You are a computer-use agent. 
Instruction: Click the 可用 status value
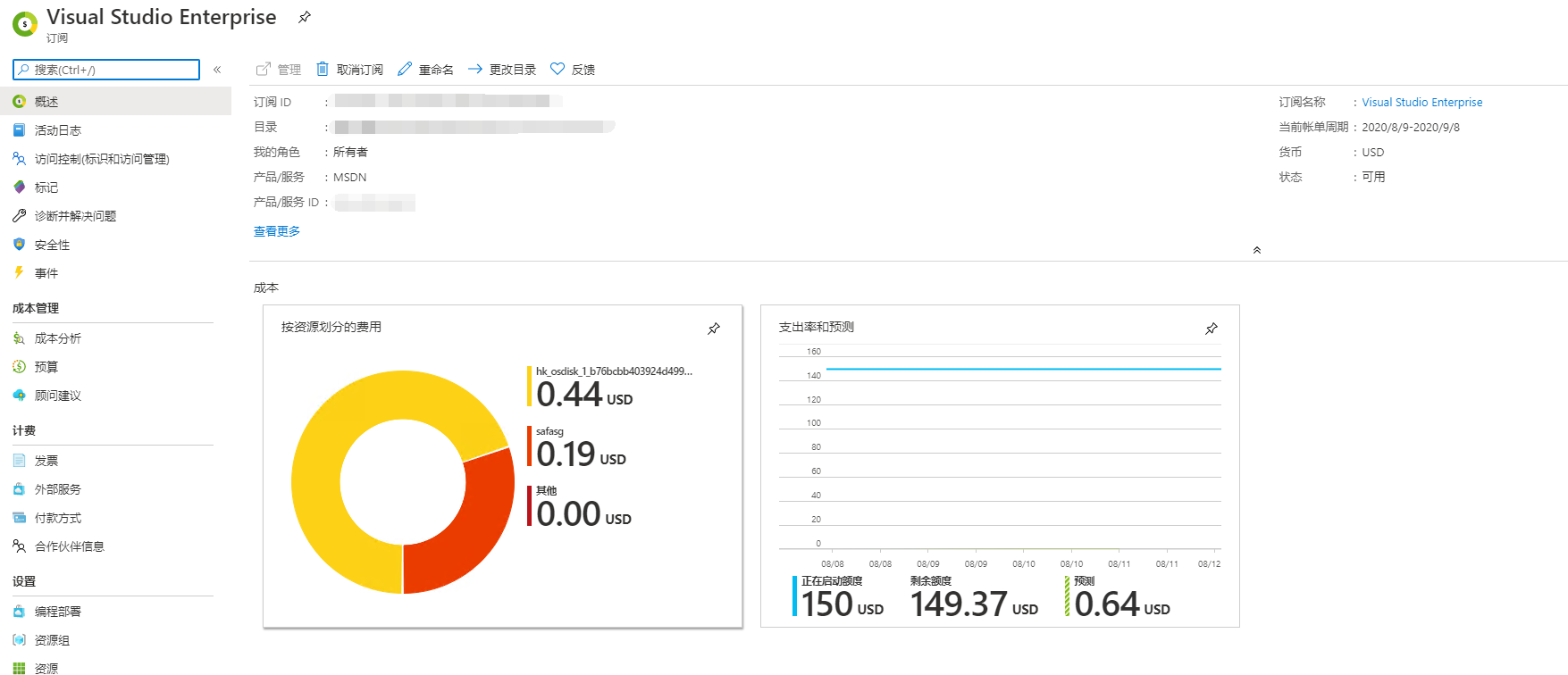(1373, 178)
